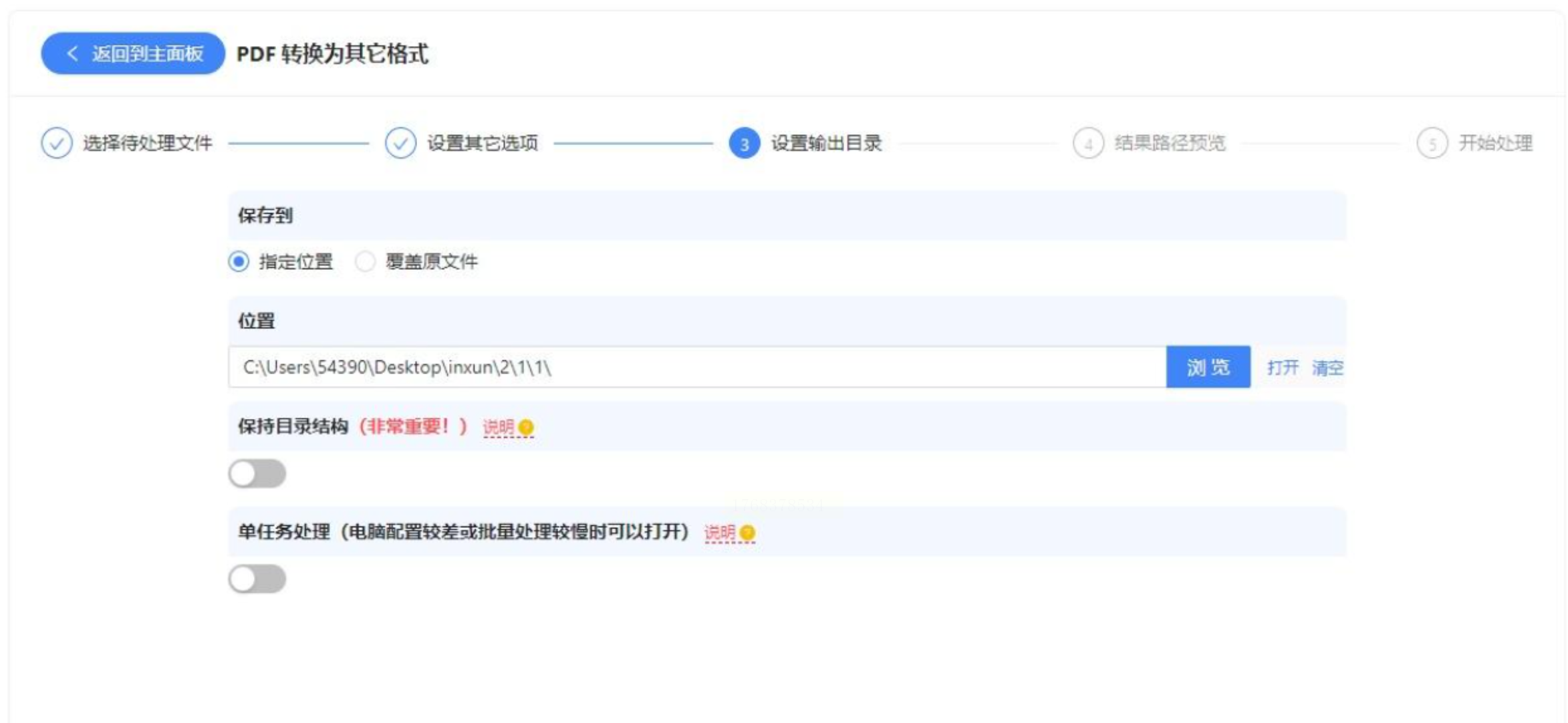The image size is (1568, 723).
Task: Click the step 5 numbered circle
Action: tap(1432, 143)
